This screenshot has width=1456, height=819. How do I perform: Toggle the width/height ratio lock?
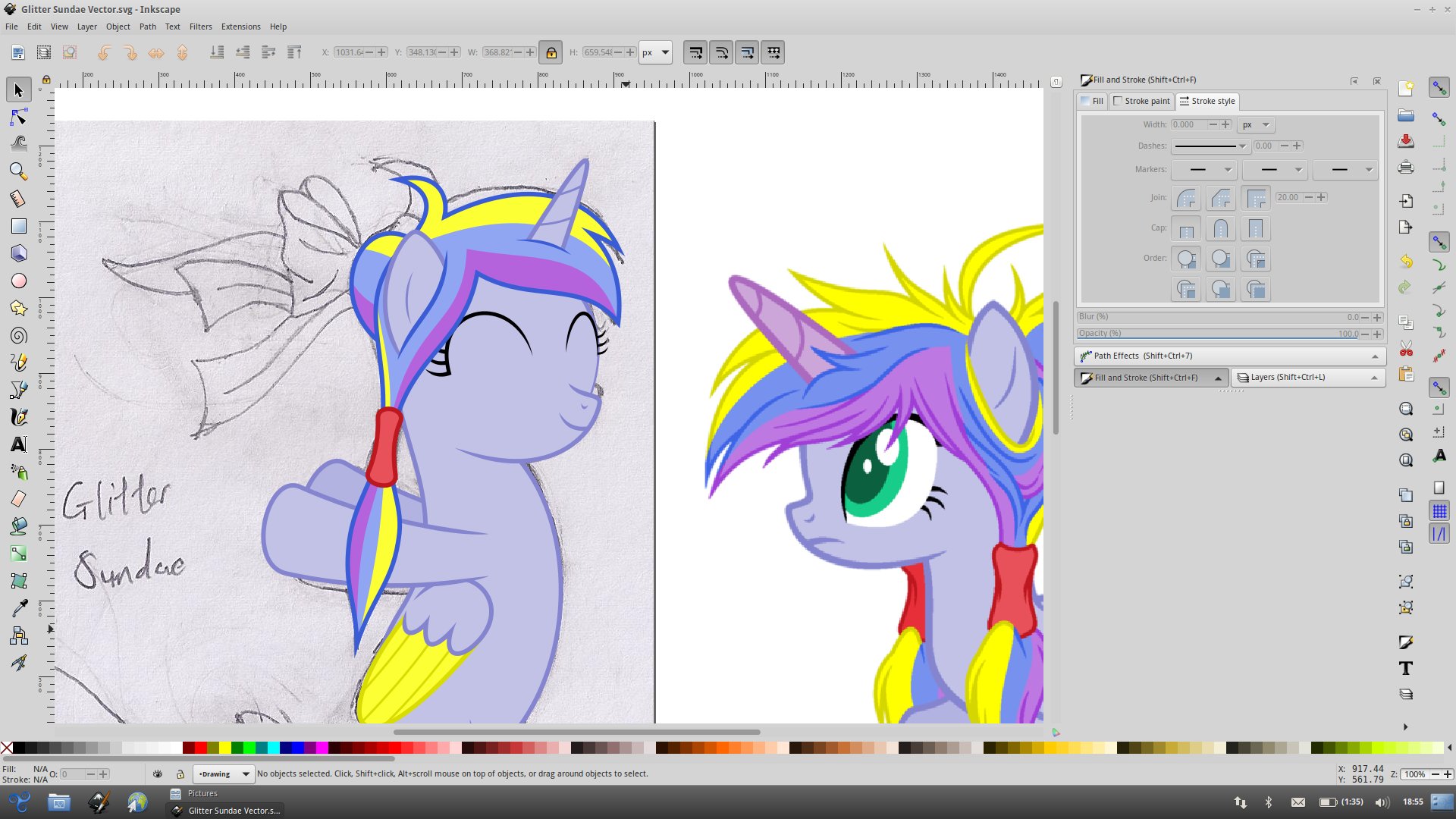tap(551, 52)
